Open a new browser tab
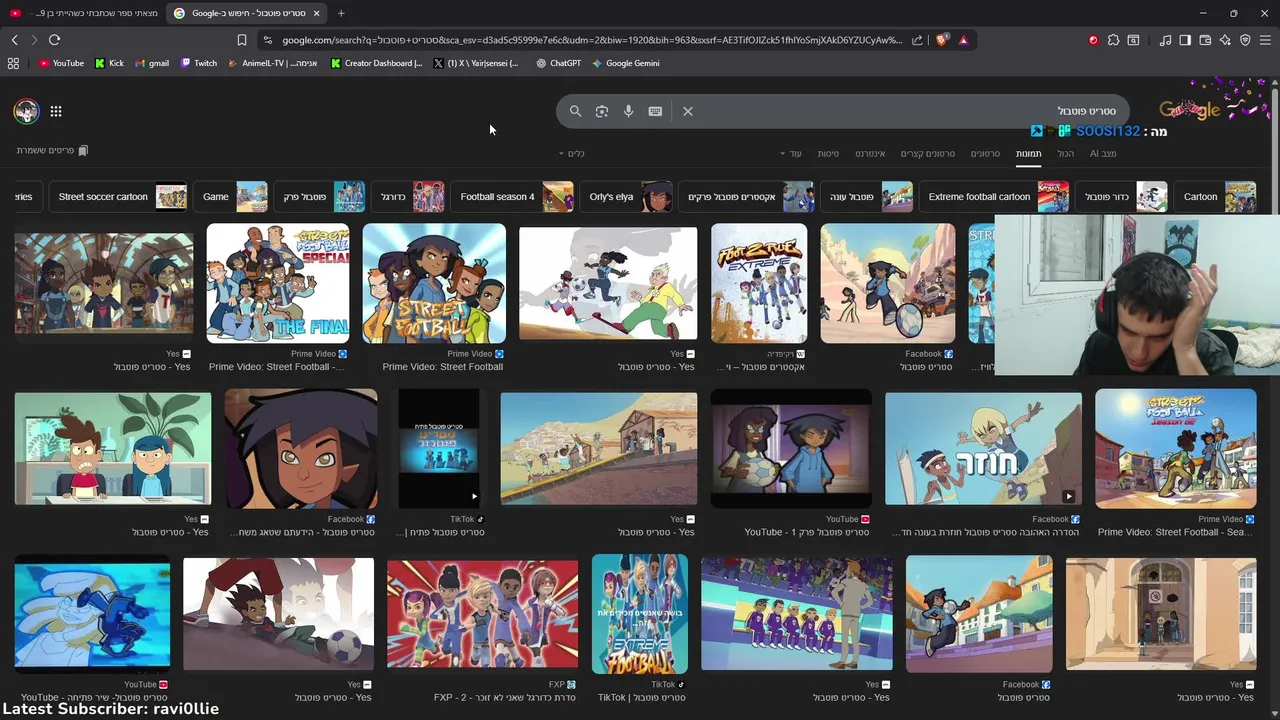 tap(341, 13)
